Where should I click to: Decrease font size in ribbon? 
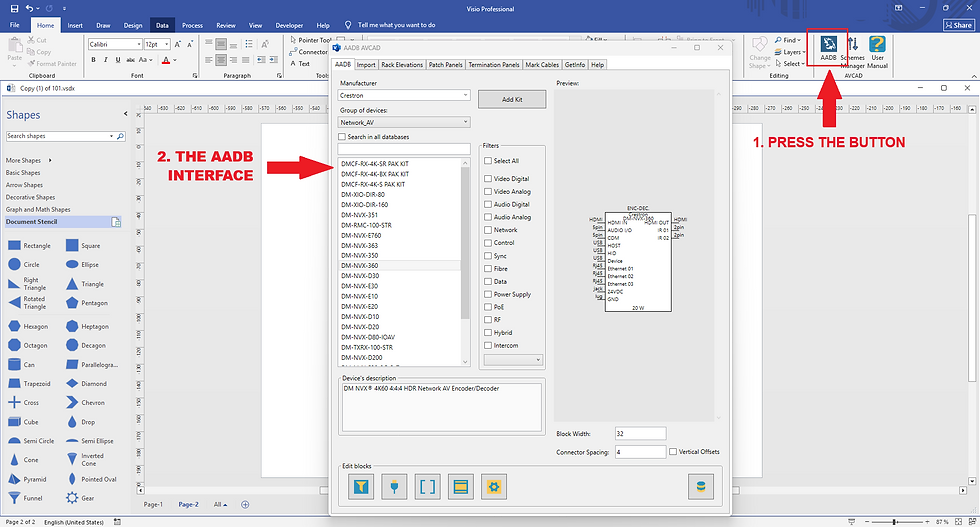tap(190, 44)
